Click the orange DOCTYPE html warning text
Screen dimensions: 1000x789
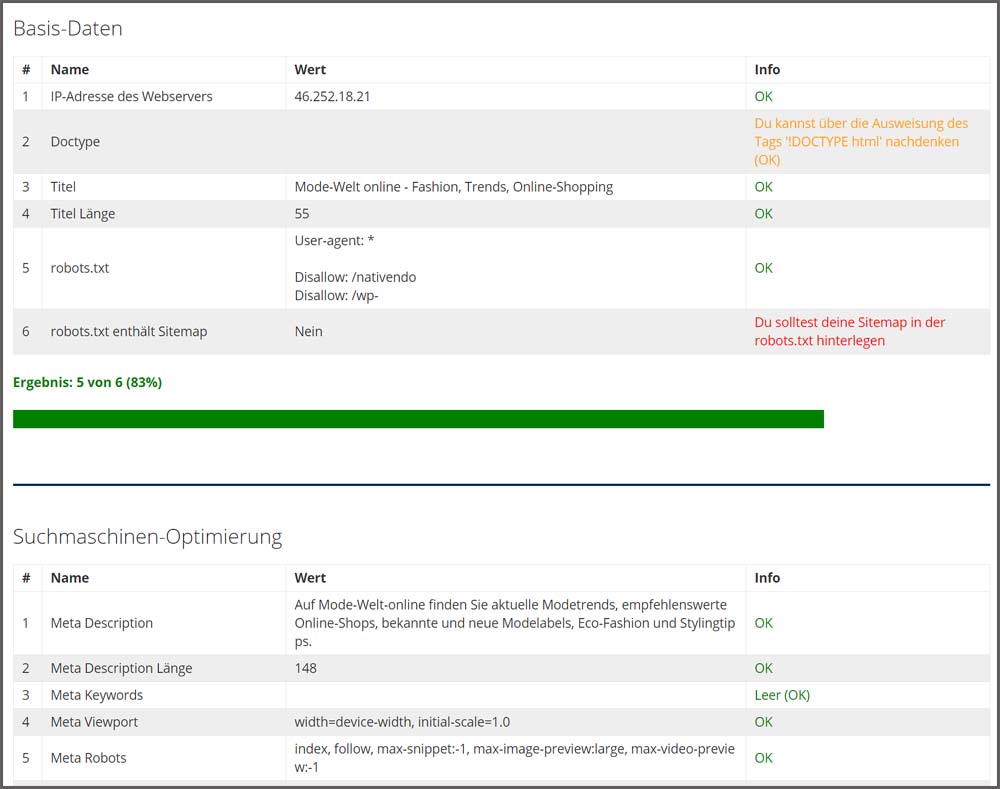pyautogui.click(x=861, y=141)
